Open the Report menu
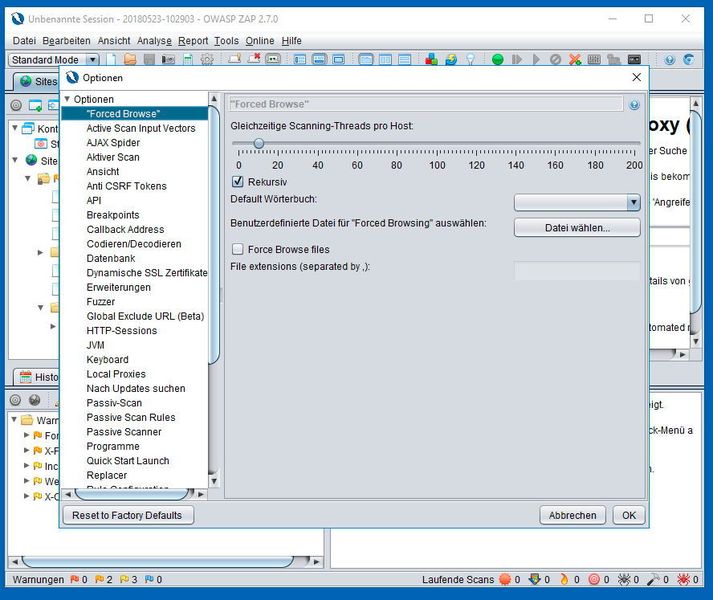713x600 pixels. pyautogui.click(x=193, y=41)
